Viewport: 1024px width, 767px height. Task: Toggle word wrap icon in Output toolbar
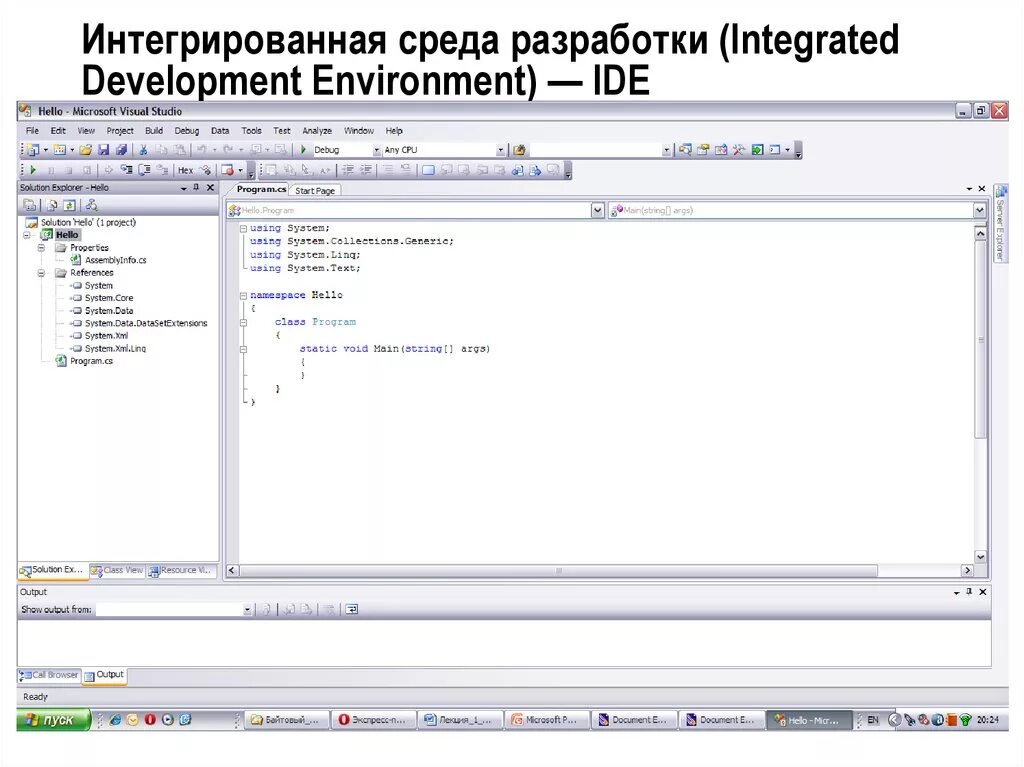[x=351, y=610]
